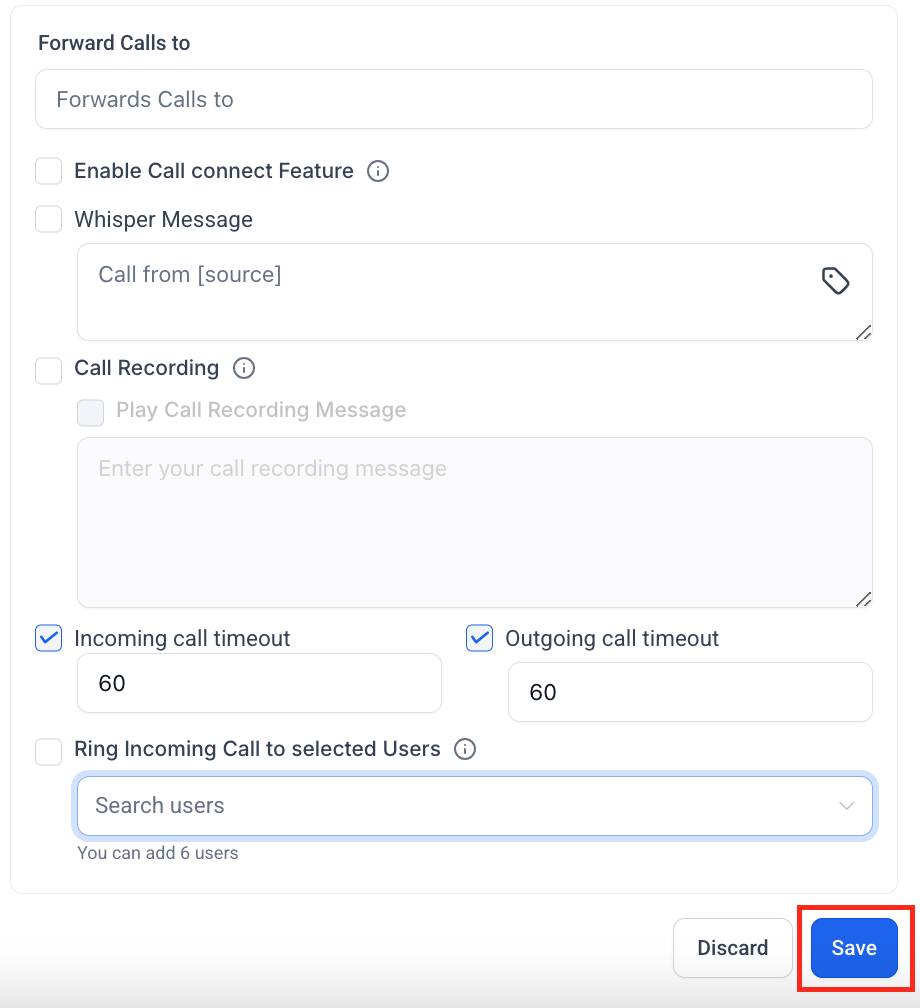Click info icon next to Call Recording
920x1008 pixels.
(x=243, y=368)
